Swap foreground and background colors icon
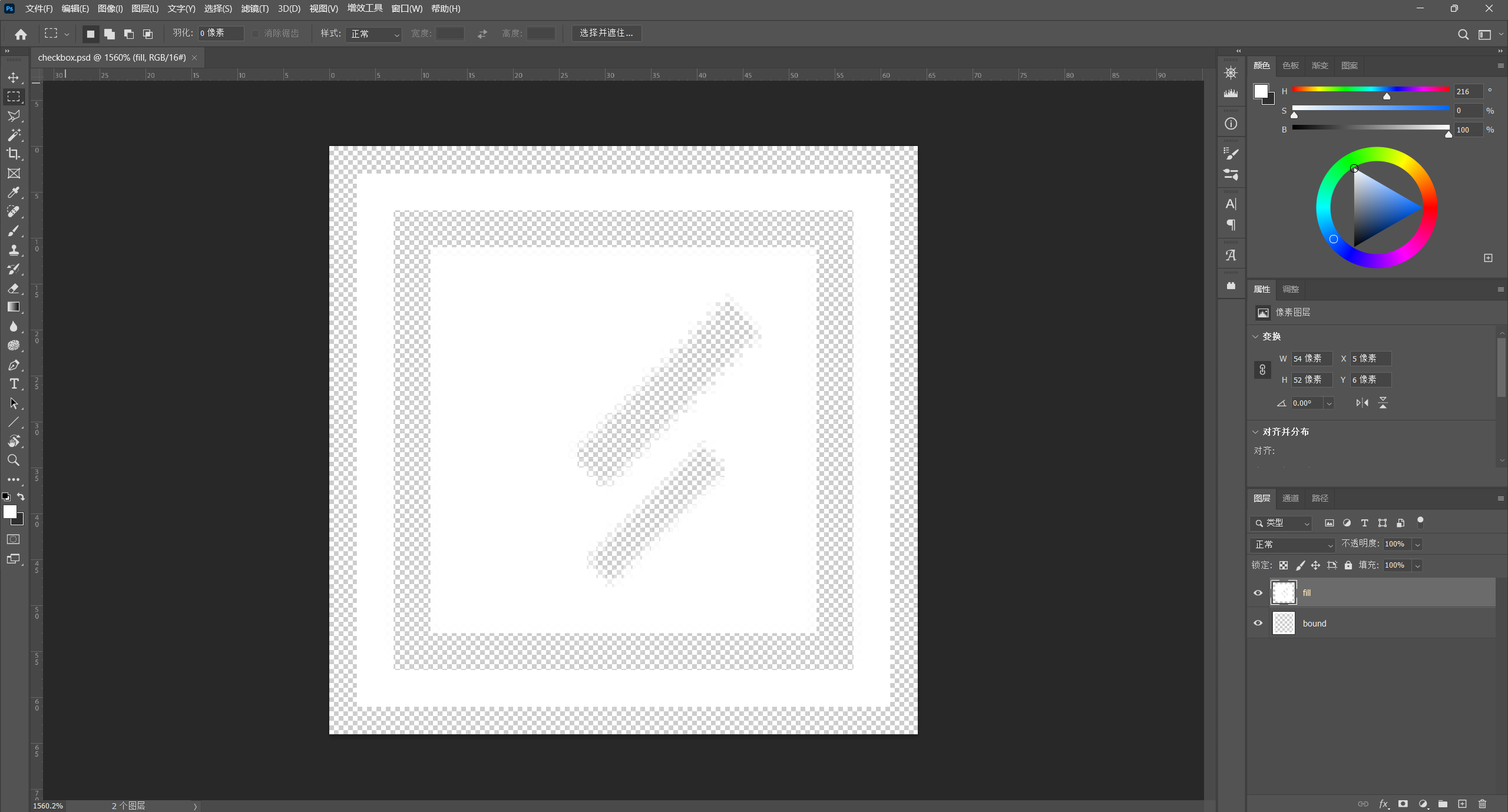The height and width of the screenshot is (812, 1508). [x=21, y=497]
